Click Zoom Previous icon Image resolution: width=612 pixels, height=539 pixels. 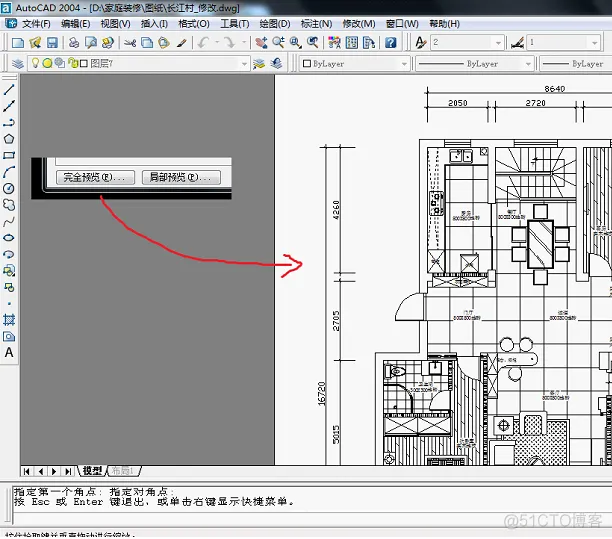[x=313, y=43]
